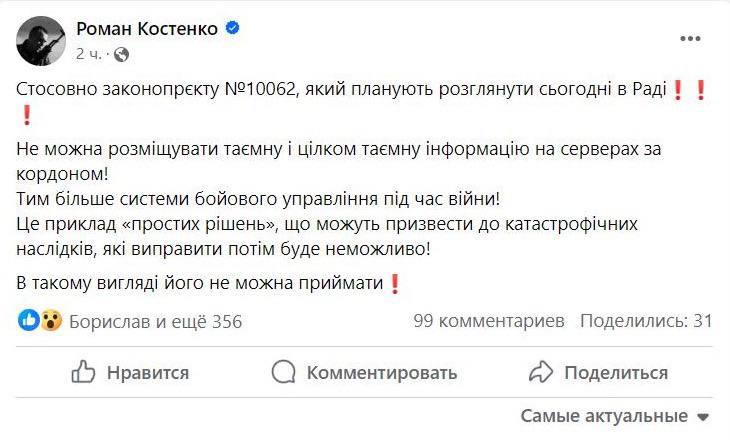Image resolution: width=730 pixels, height=440 pixels.
Task: Click the opening line mentioning законопроєкт №10062
Action: [340, 90]
